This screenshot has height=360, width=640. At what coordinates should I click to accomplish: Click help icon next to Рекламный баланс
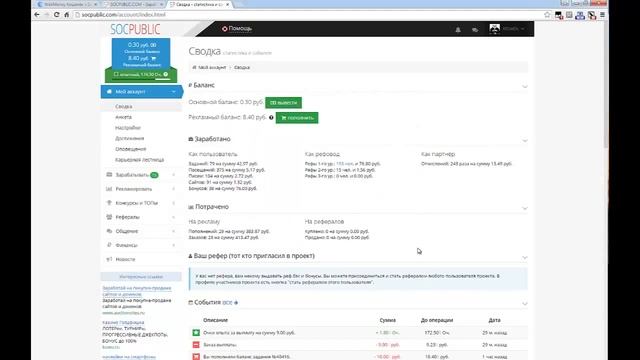pyautogui.click(x=271, y=118)
